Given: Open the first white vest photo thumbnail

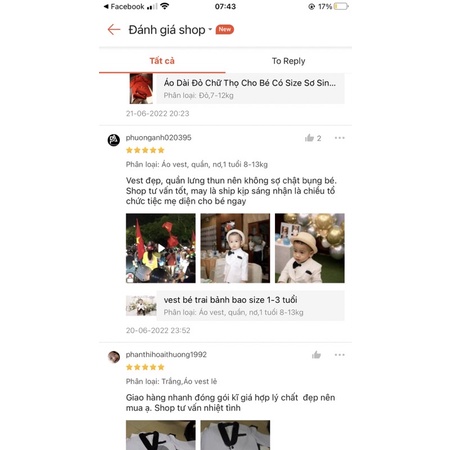Looking at the screenshot, I should coord(161,435).
